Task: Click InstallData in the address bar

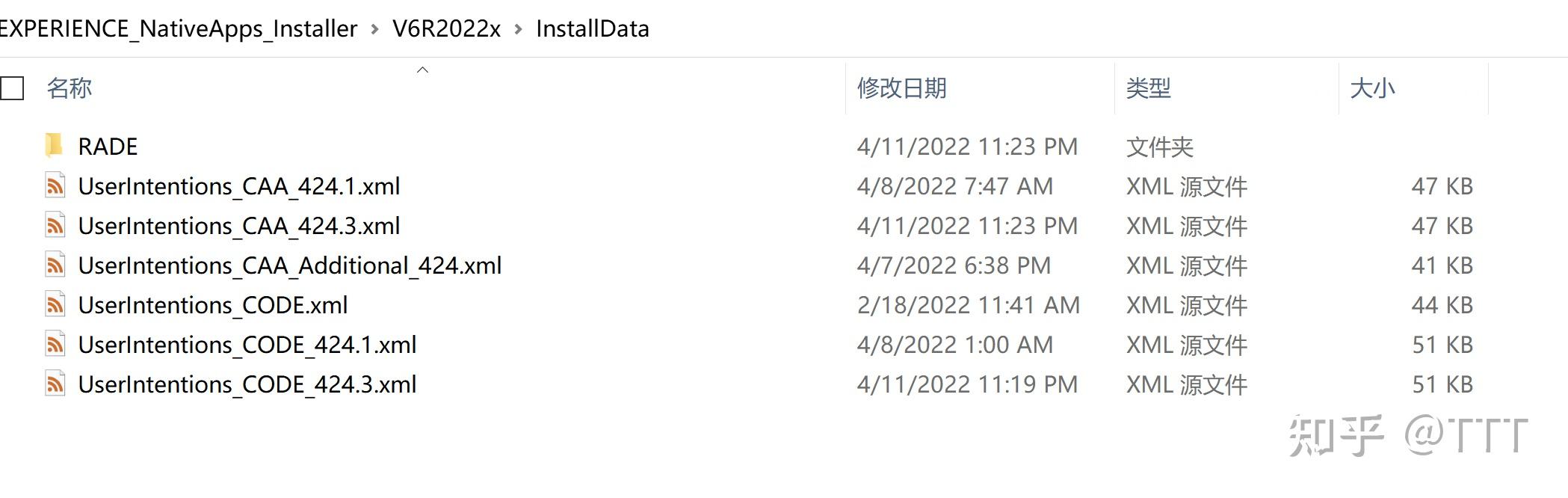Action: 592,29
